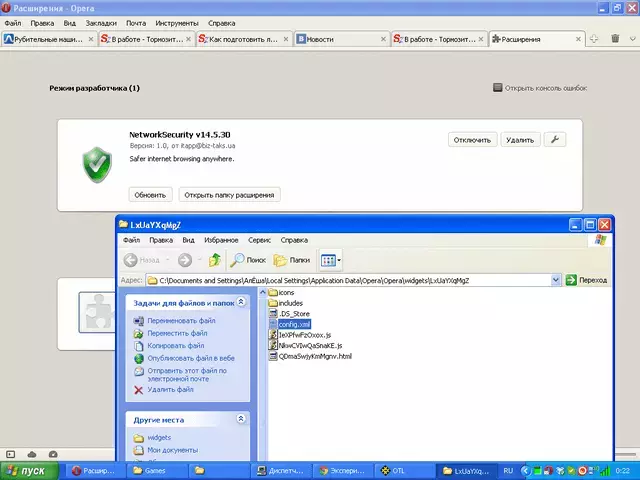Screen dimensions: 640x480
Task: Click Переместить файл task link
Action: 177,333
